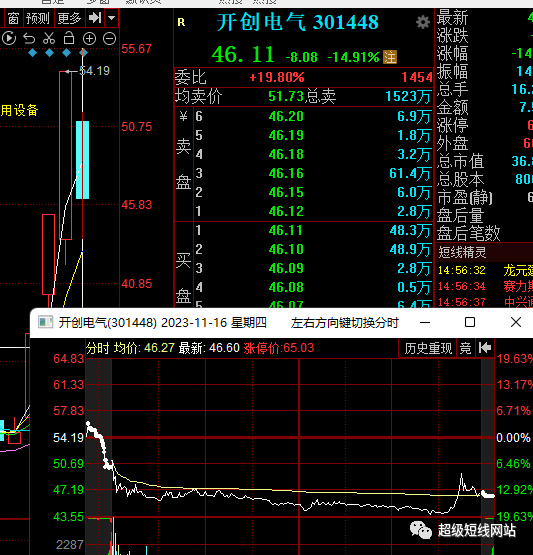Click the jump-to-end arrow icon

point(95,18)
